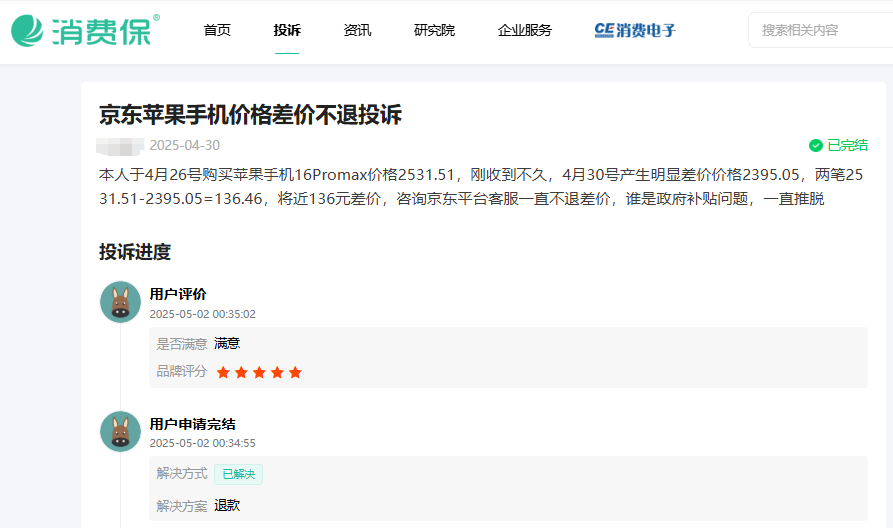Click donkey avatar beside 用户评价
The image size is (893, 528).
pyautogui.click(x=120, y=302)
